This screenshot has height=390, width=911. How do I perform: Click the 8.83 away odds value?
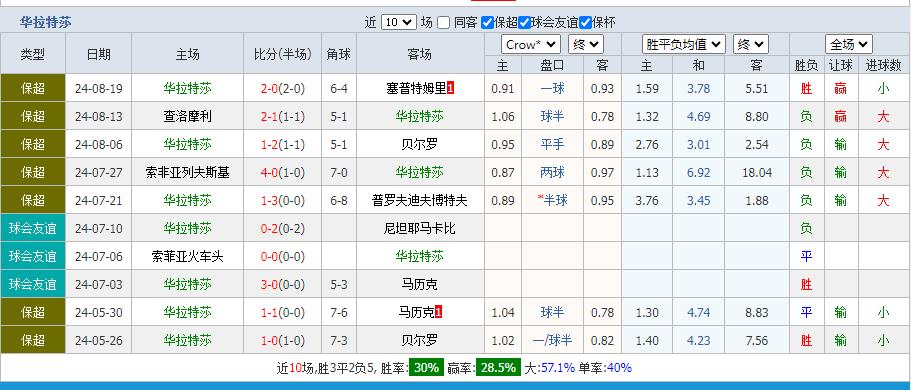point(757,313)
